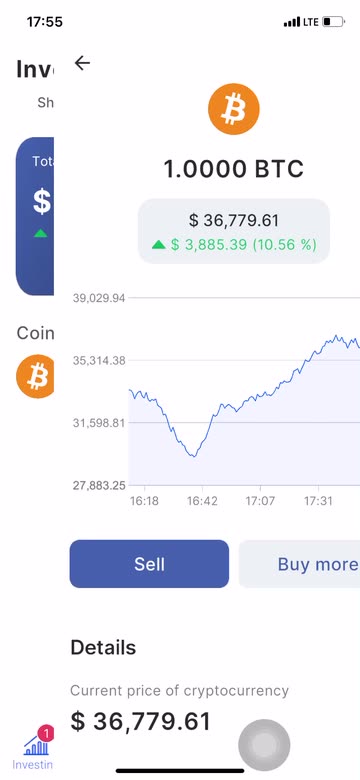This screenshot has height=780, width=360.
Task: Tap the current price $ 36,779.61 value
Action: [141, 721]
